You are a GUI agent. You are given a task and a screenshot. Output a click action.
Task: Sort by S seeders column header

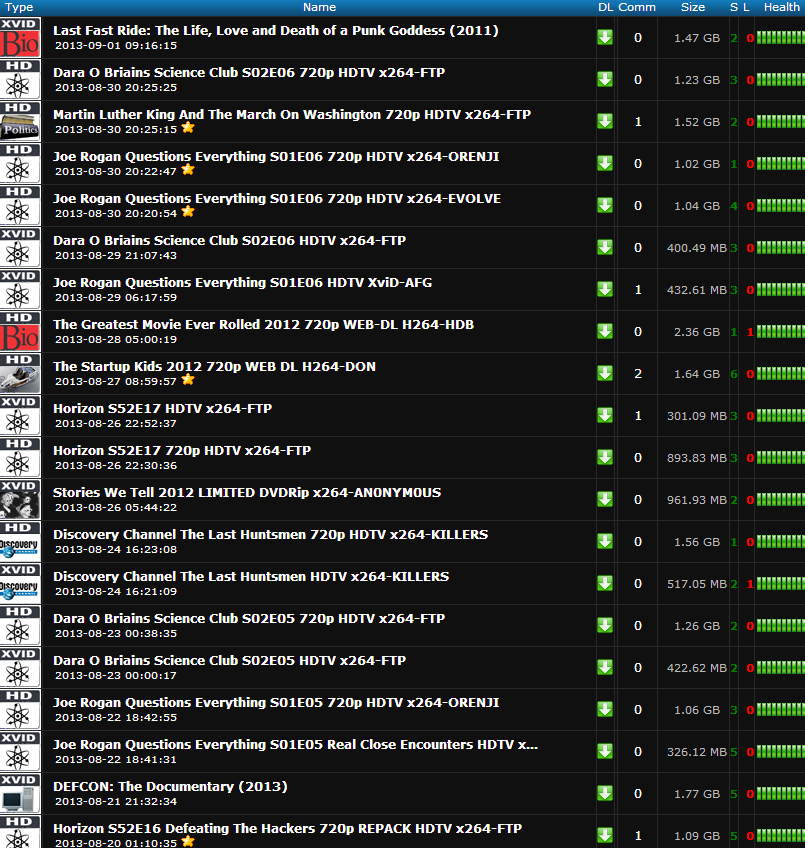tap(734, 7)
